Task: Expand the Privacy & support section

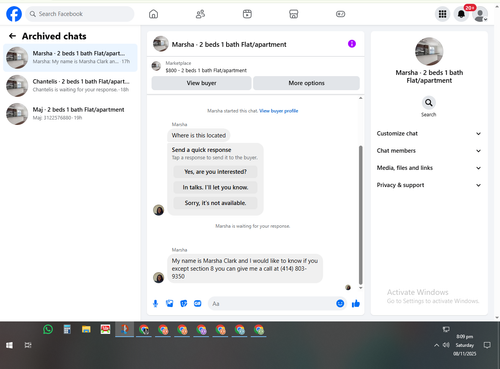Action: click(429, 185)
